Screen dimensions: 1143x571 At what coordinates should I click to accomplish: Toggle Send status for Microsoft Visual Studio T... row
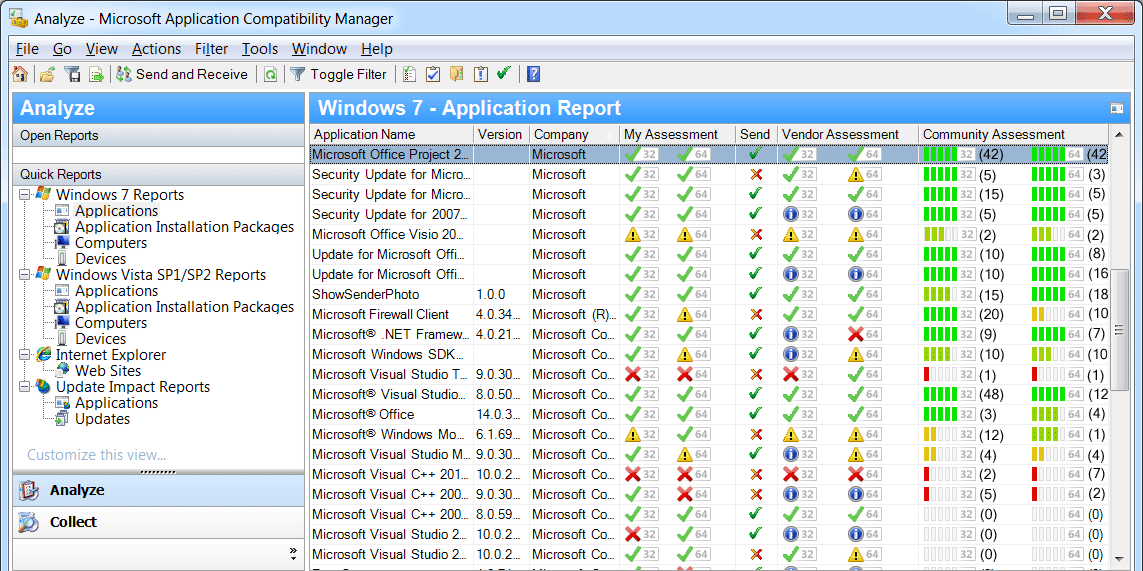(757, 375)
